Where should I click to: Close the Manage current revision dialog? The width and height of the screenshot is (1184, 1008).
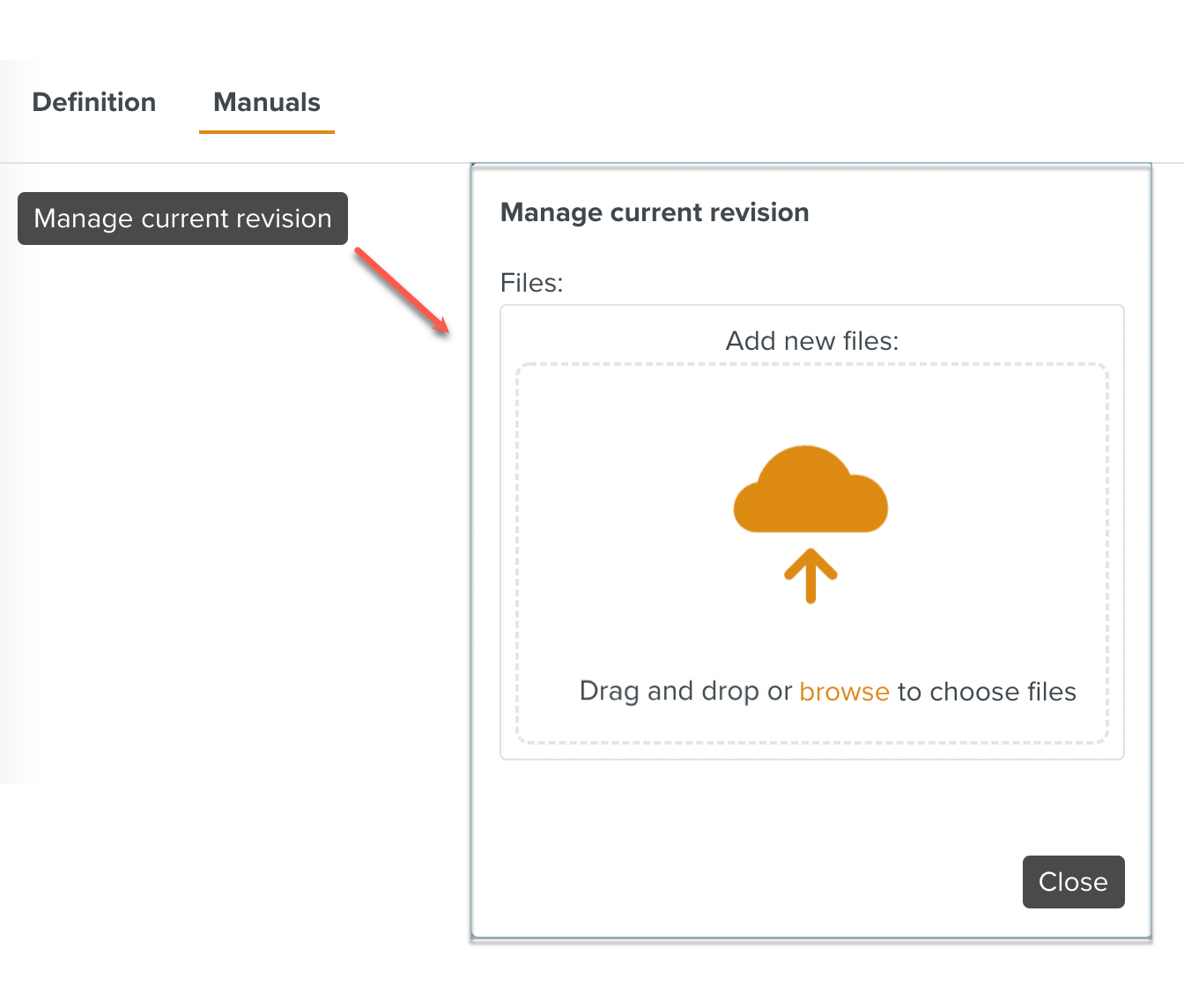tap(1073, 882)
